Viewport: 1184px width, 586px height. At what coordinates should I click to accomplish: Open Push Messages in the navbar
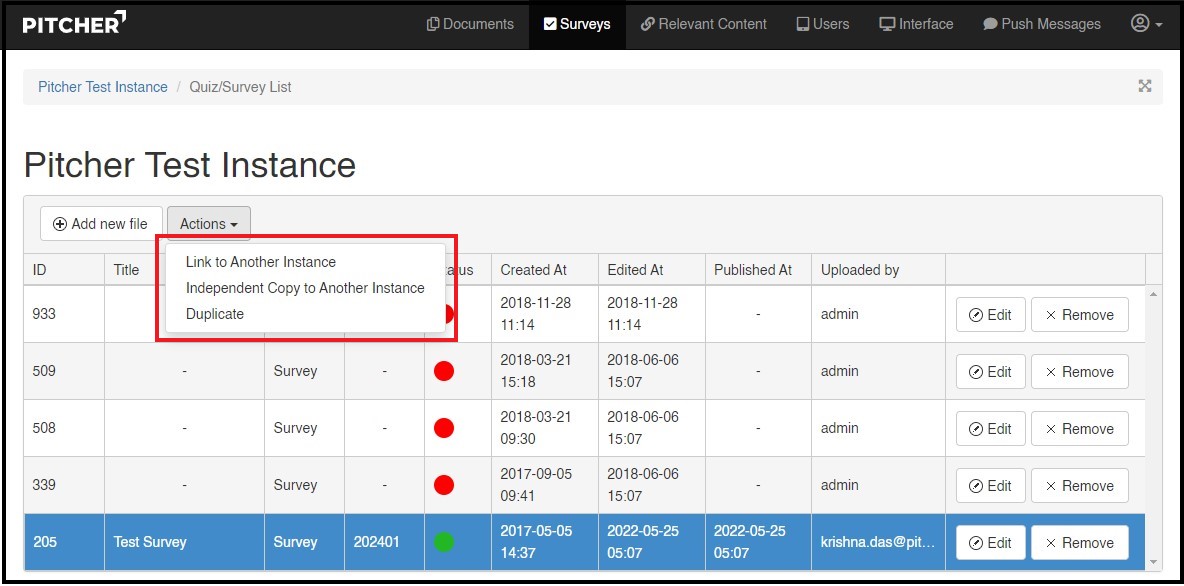tap(1041, 24)
